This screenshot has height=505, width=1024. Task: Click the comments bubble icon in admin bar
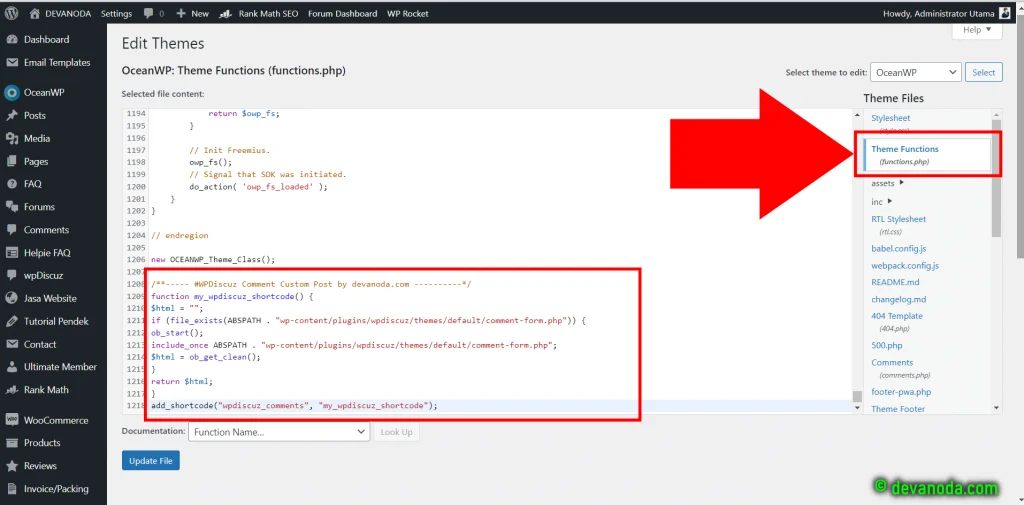point(148,13)
